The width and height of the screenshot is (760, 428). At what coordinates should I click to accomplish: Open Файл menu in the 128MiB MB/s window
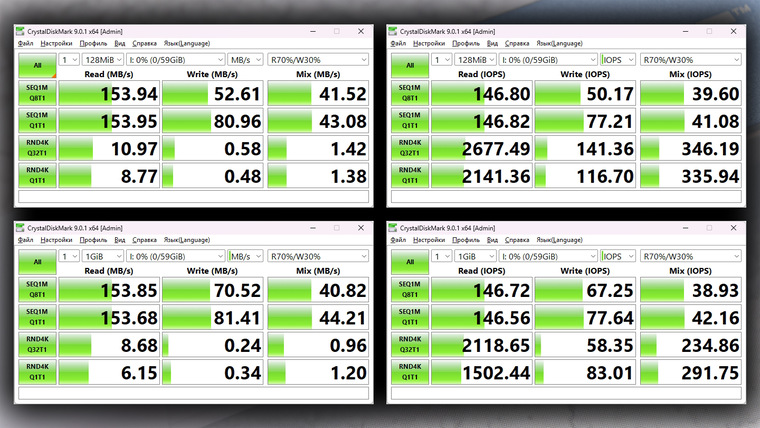[25, 44]
